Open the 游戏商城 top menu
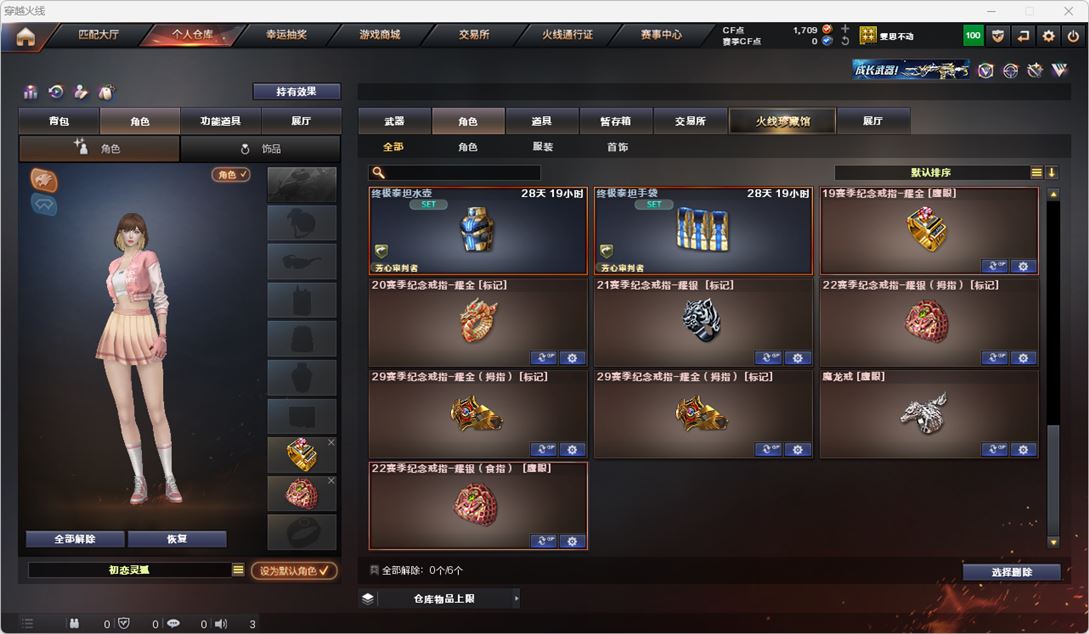This screenshot has height=634, width=1089. click(379, 35)
